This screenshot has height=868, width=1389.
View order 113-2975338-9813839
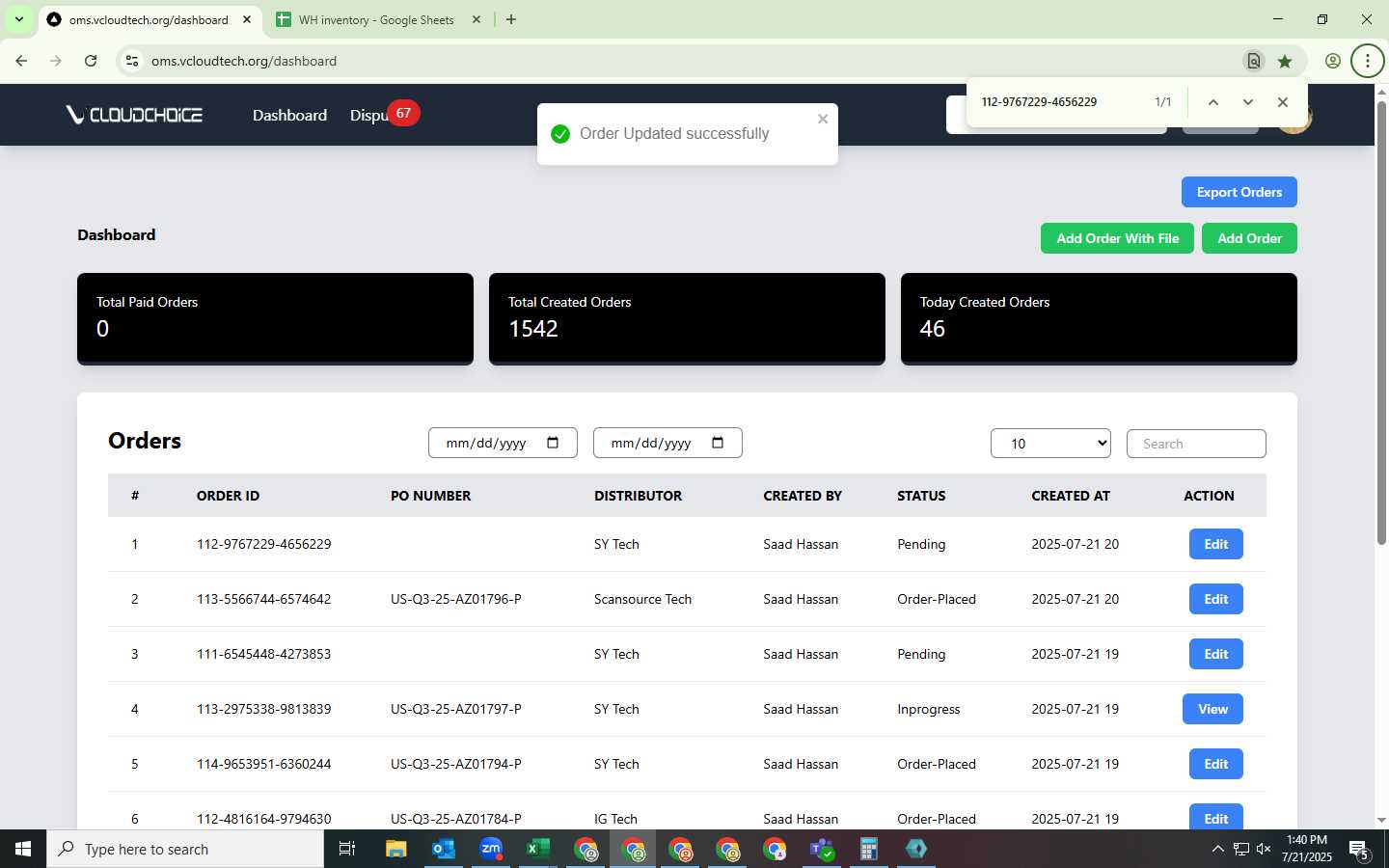(1212, 709)
